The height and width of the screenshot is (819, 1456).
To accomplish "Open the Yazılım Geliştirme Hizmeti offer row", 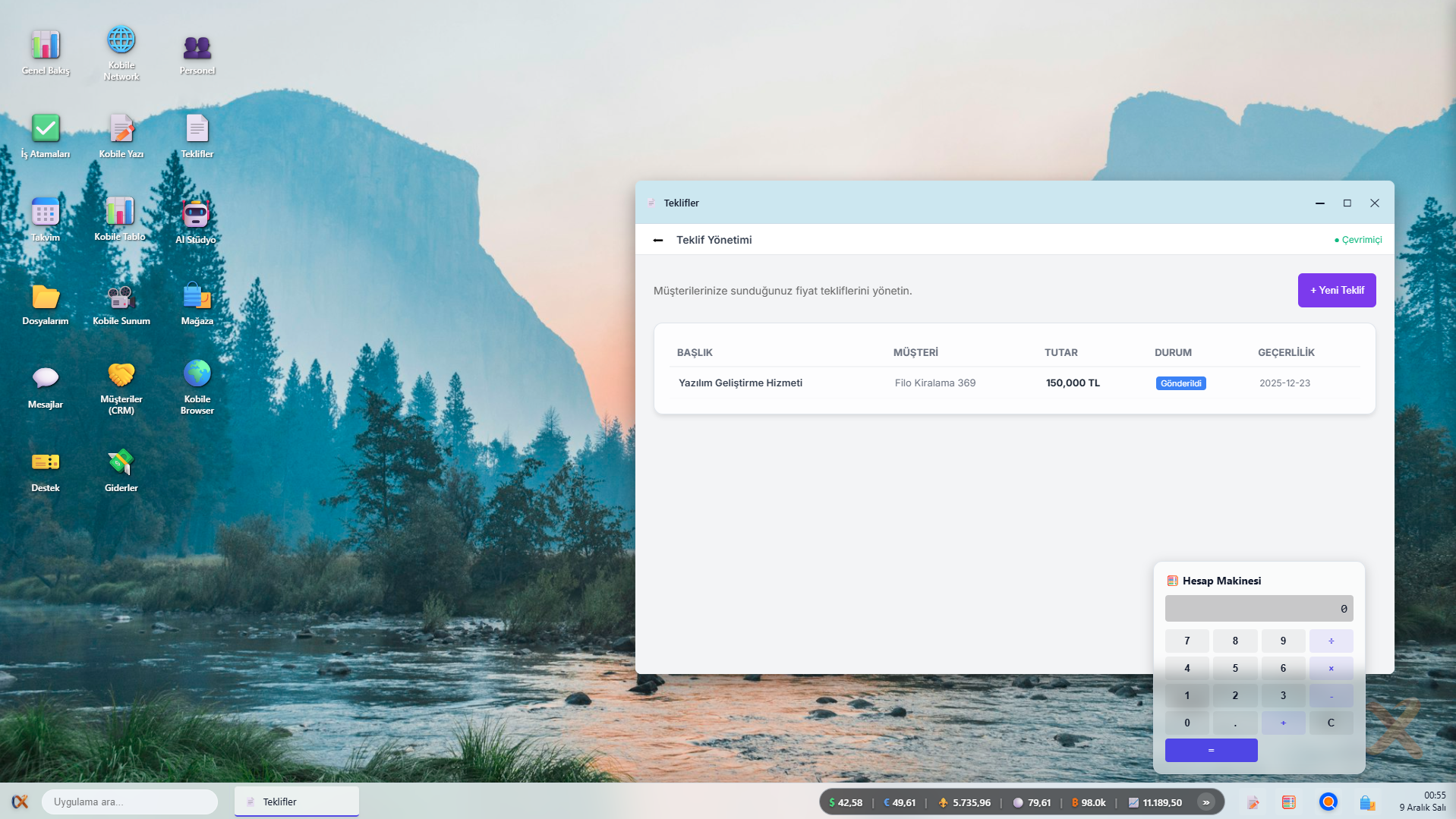I will (740, 383).
